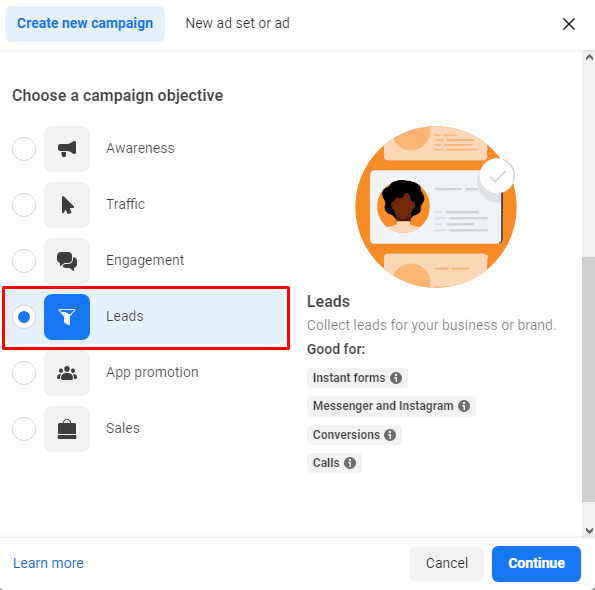
Task: Click the Awareness megaphone icon
Action: (x=67, y=149)
